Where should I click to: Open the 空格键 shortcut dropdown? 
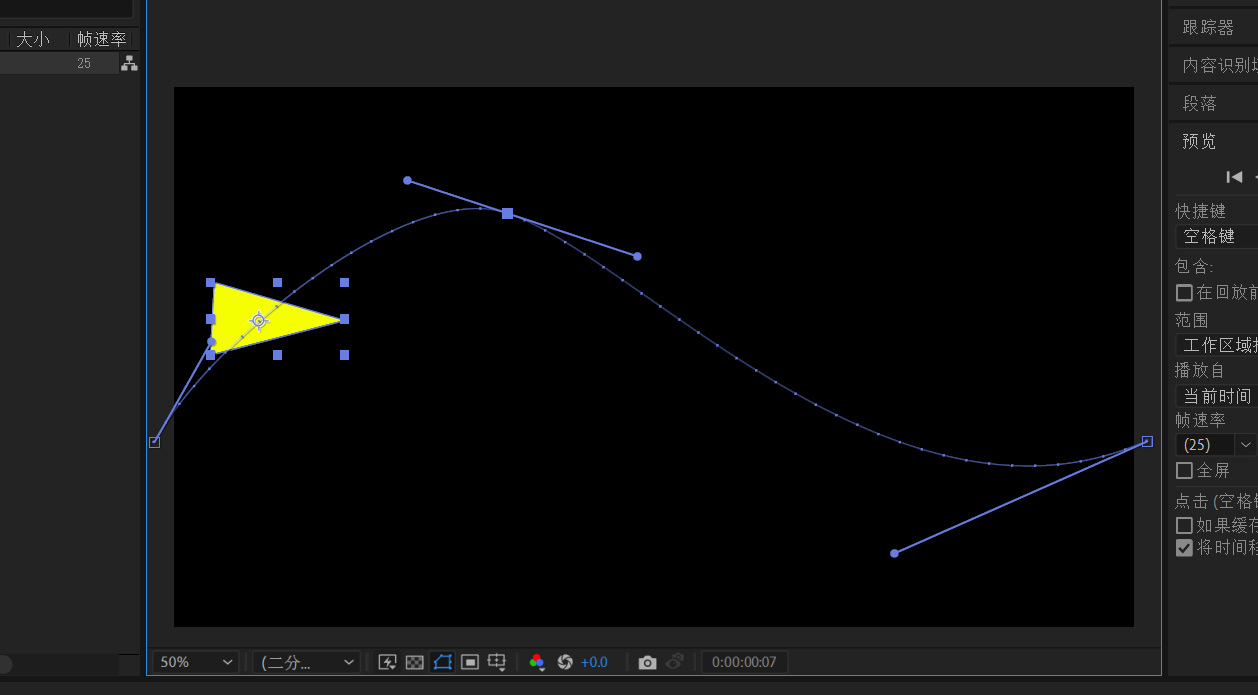pos(1216,237)
